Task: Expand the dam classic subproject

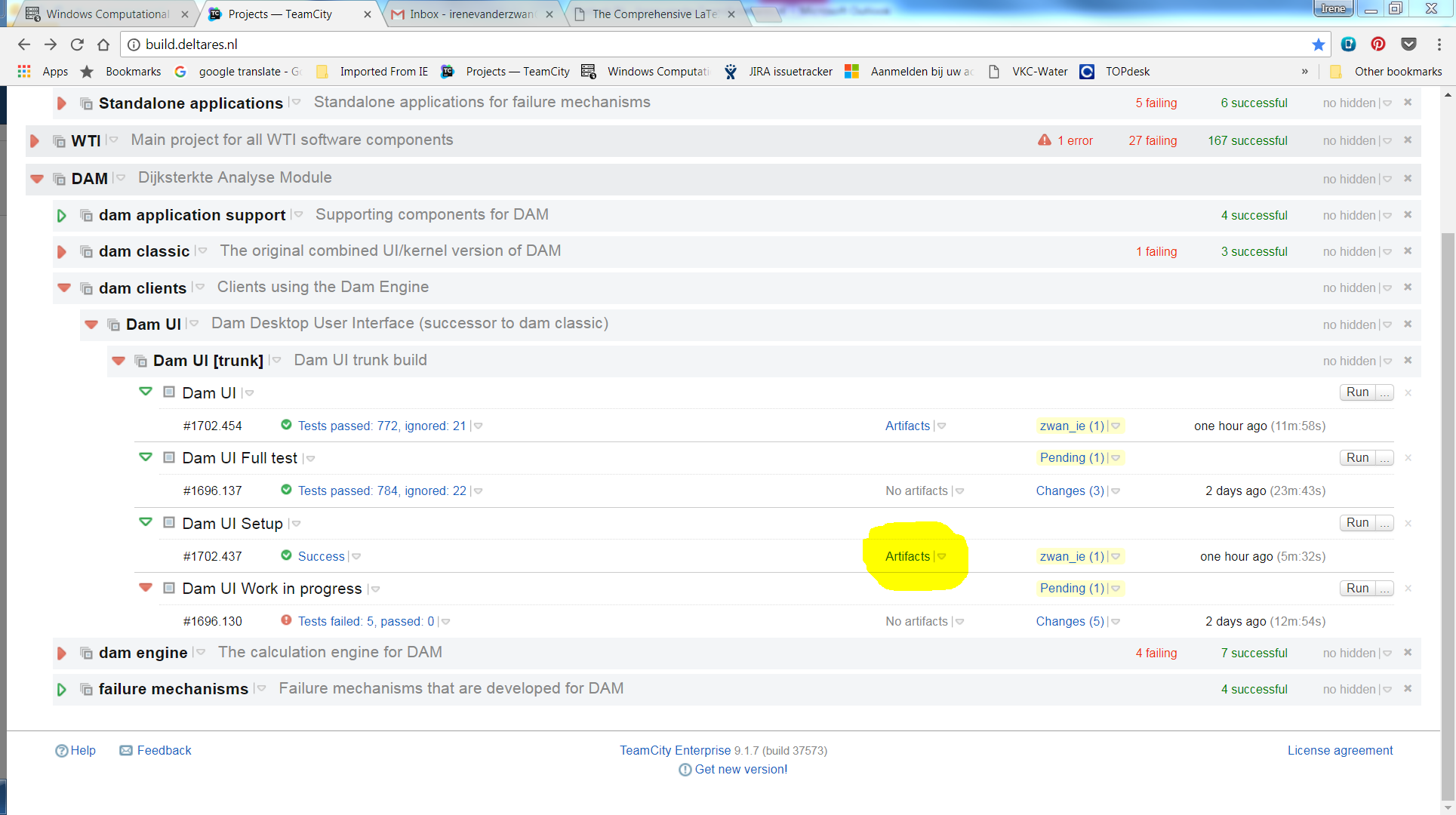Action: 62,251
